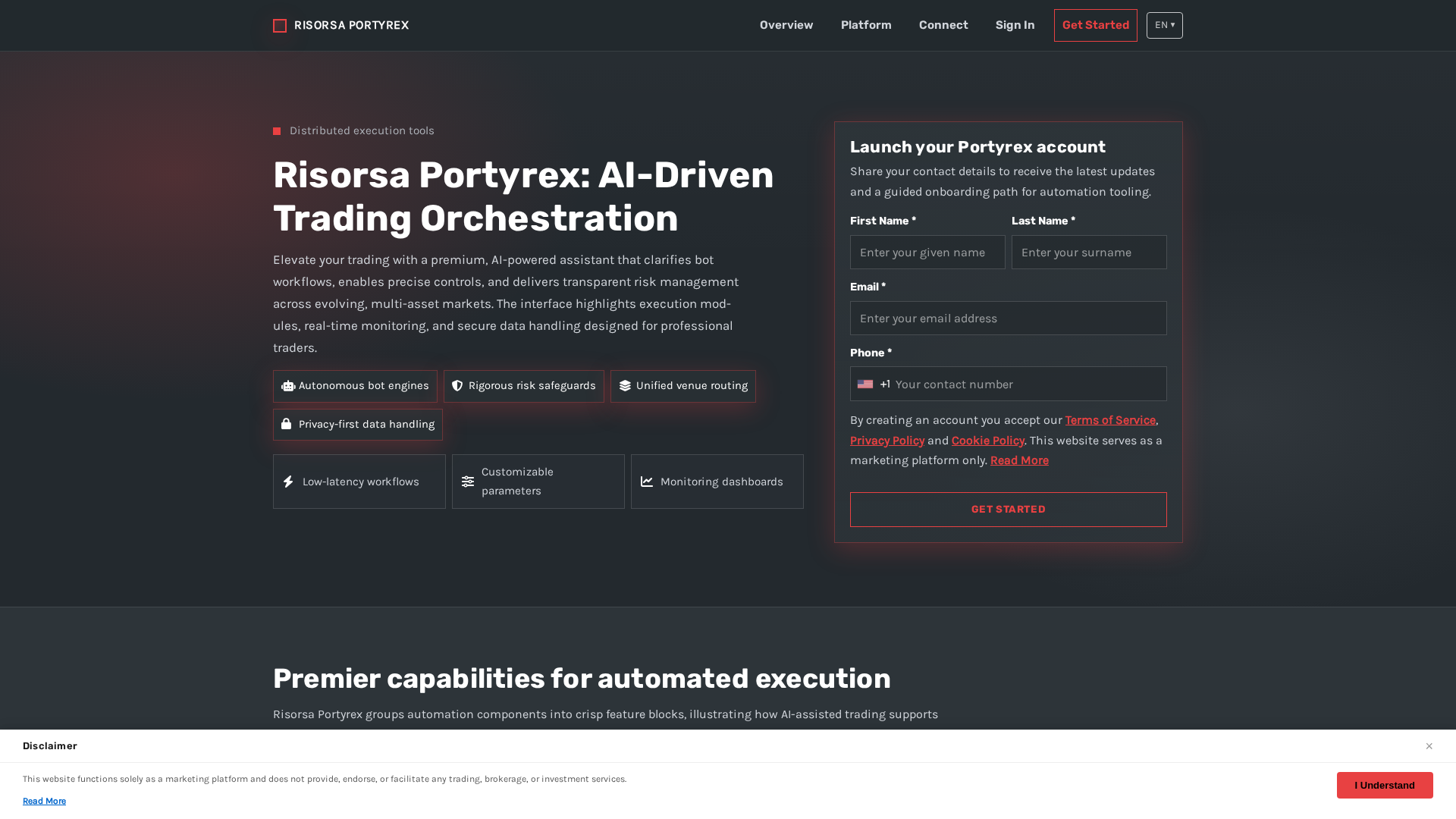Open the Connect menu item
Screen dimensions: 1456x819
[943, 25]
